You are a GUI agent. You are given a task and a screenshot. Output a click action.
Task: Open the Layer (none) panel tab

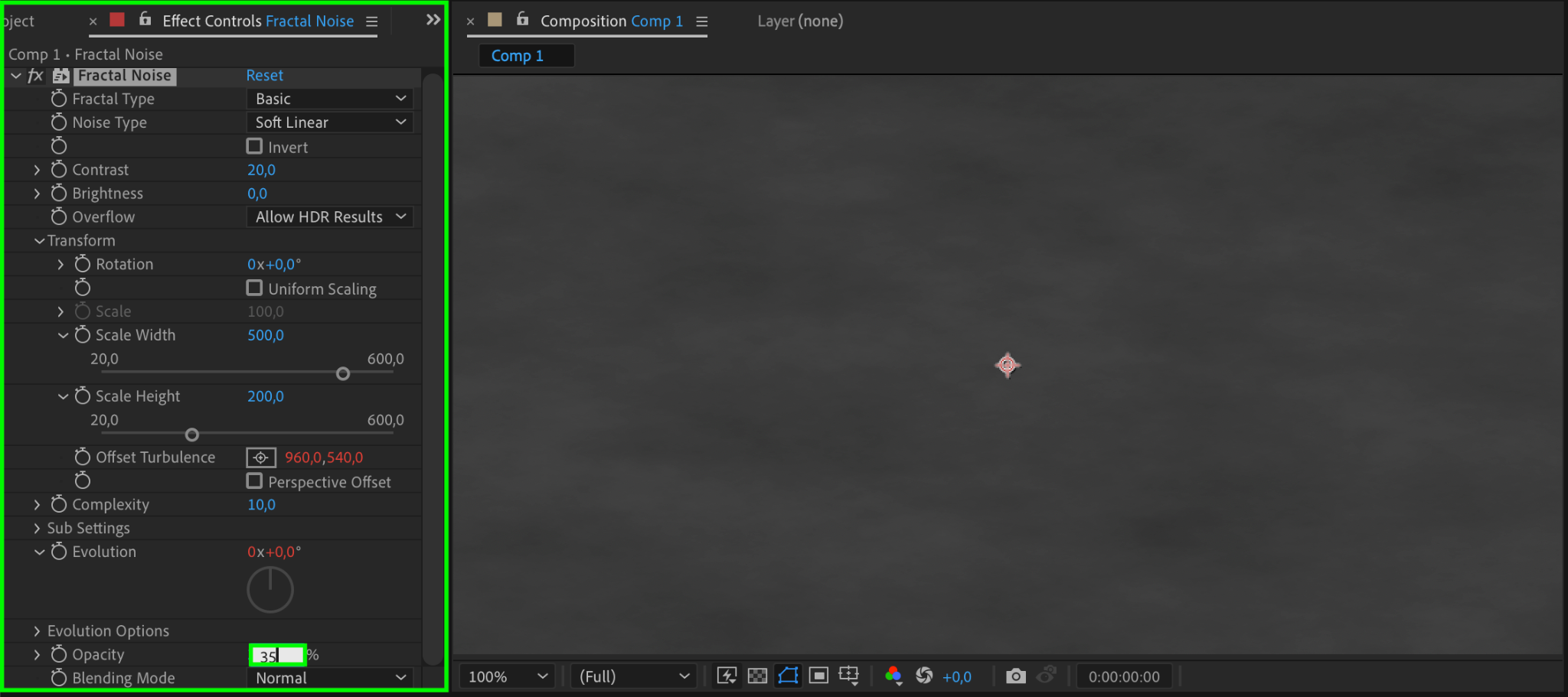tap(800, 21)
